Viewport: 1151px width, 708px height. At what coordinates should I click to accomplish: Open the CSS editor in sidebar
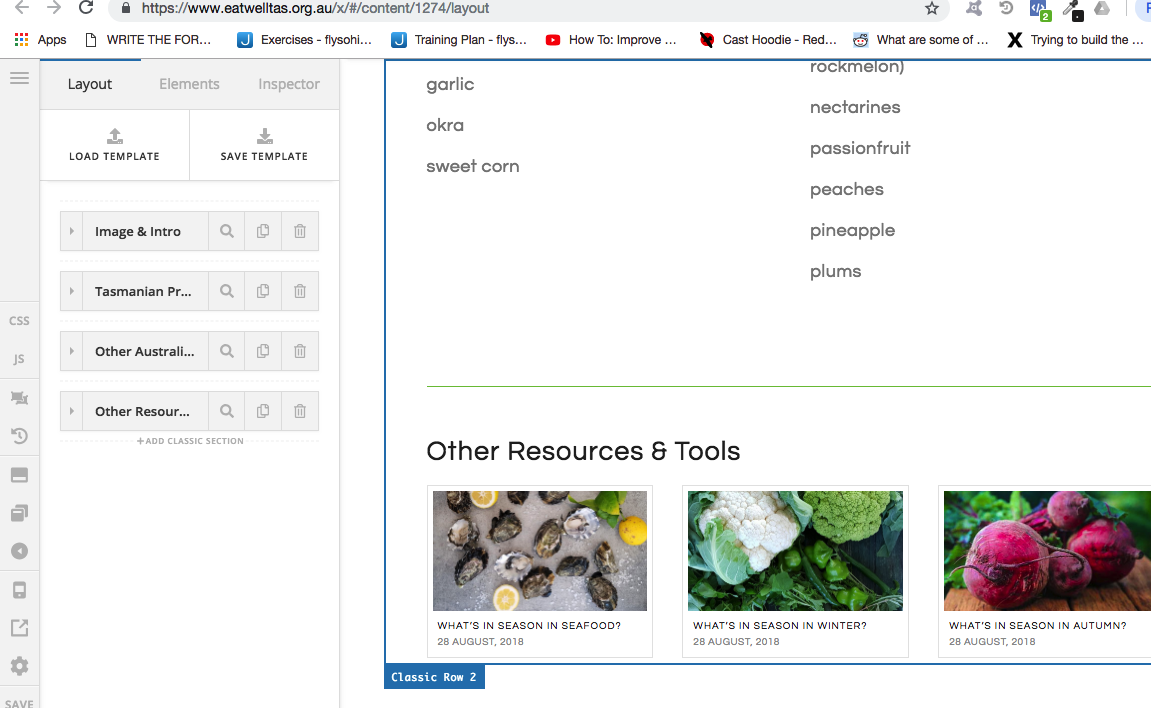[x=19, y=321]
